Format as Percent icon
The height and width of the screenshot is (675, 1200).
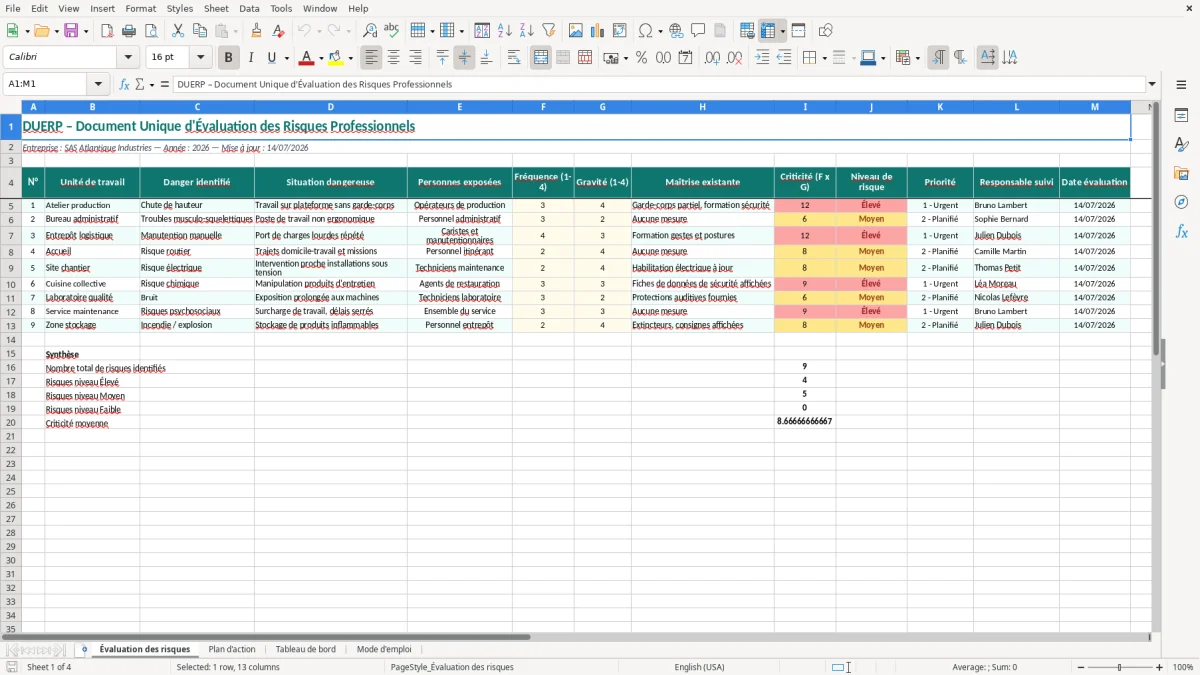pyautogui.click(x=641, y=58)
